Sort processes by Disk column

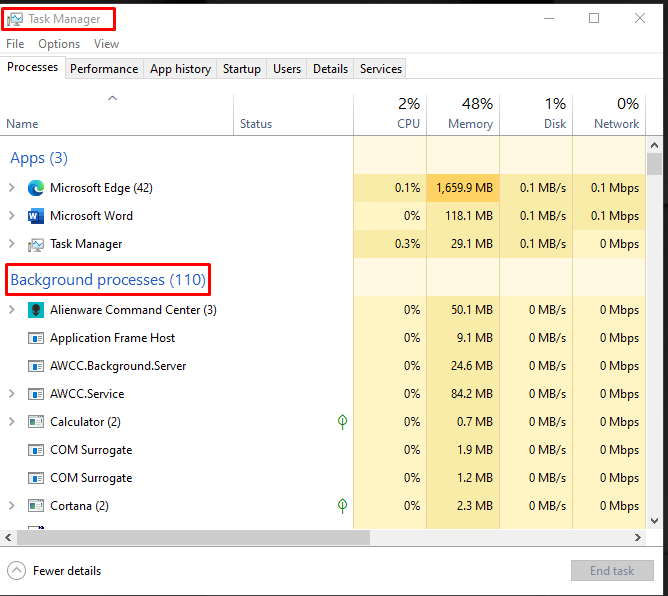pos(536,114)
